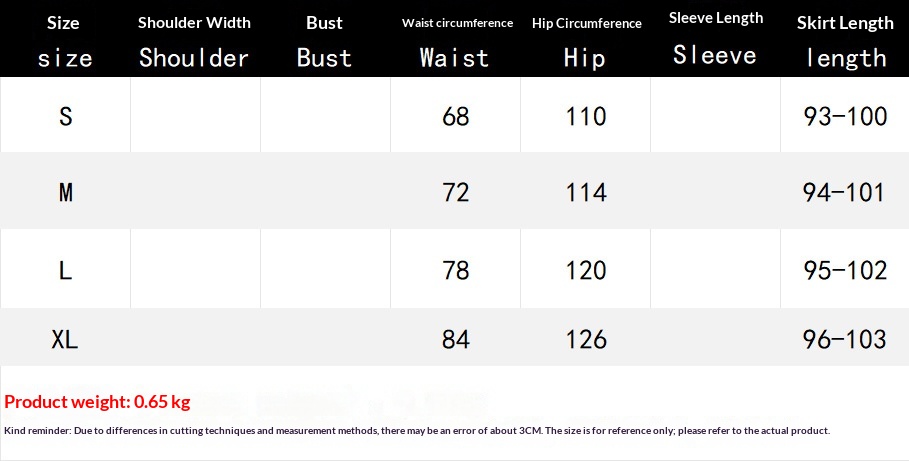Screen dimensions: 909x461
Task: Click waist value 78 for size L
Action: coord(455,270)
